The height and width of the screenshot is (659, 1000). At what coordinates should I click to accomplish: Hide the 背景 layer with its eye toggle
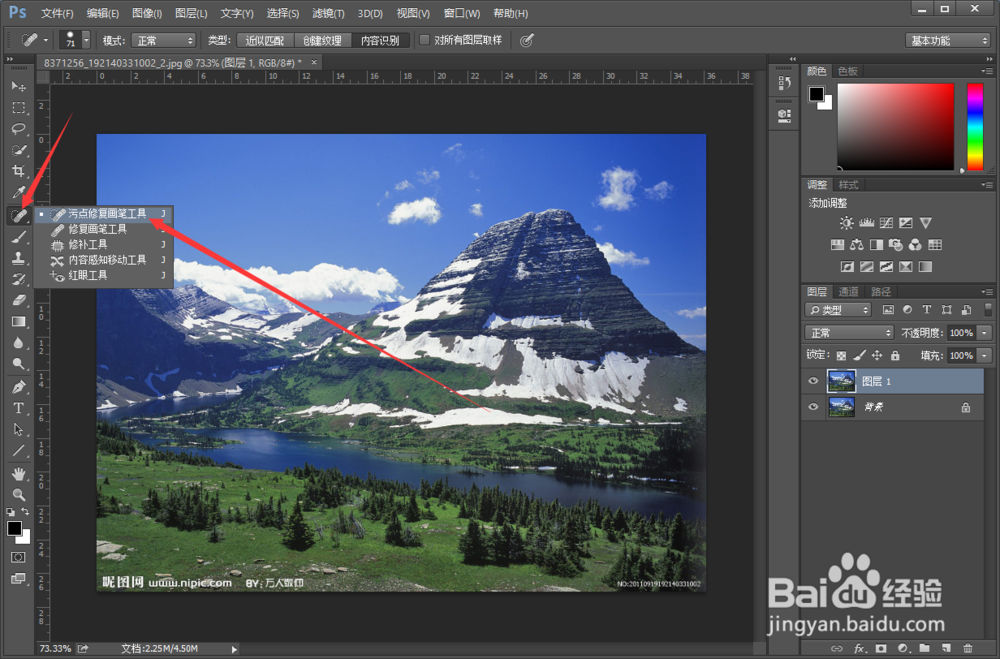[x=813, y=407]
